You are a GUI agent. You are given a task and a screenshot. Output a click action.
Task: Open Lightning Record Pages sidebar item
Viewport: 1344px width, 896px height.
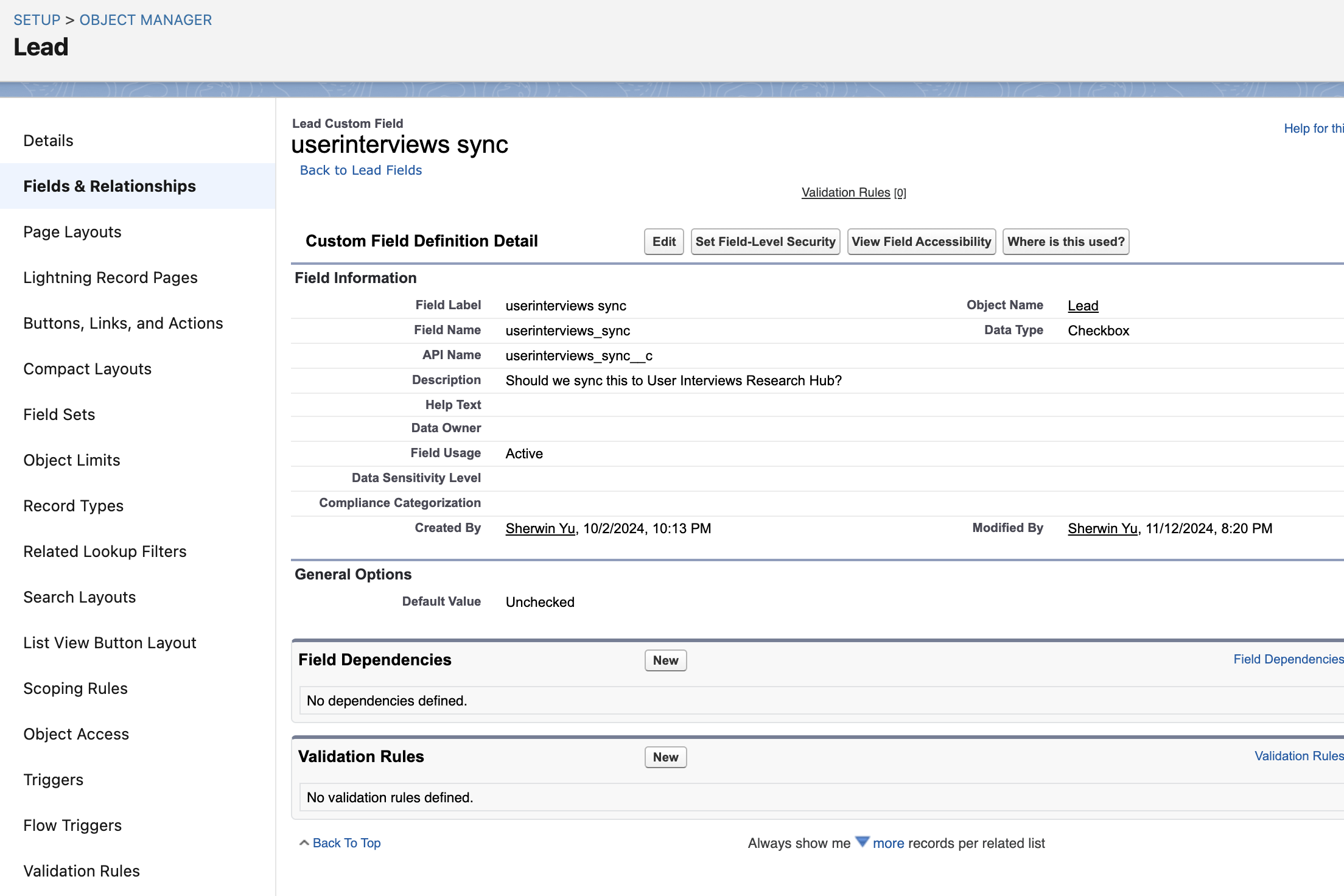110,278
